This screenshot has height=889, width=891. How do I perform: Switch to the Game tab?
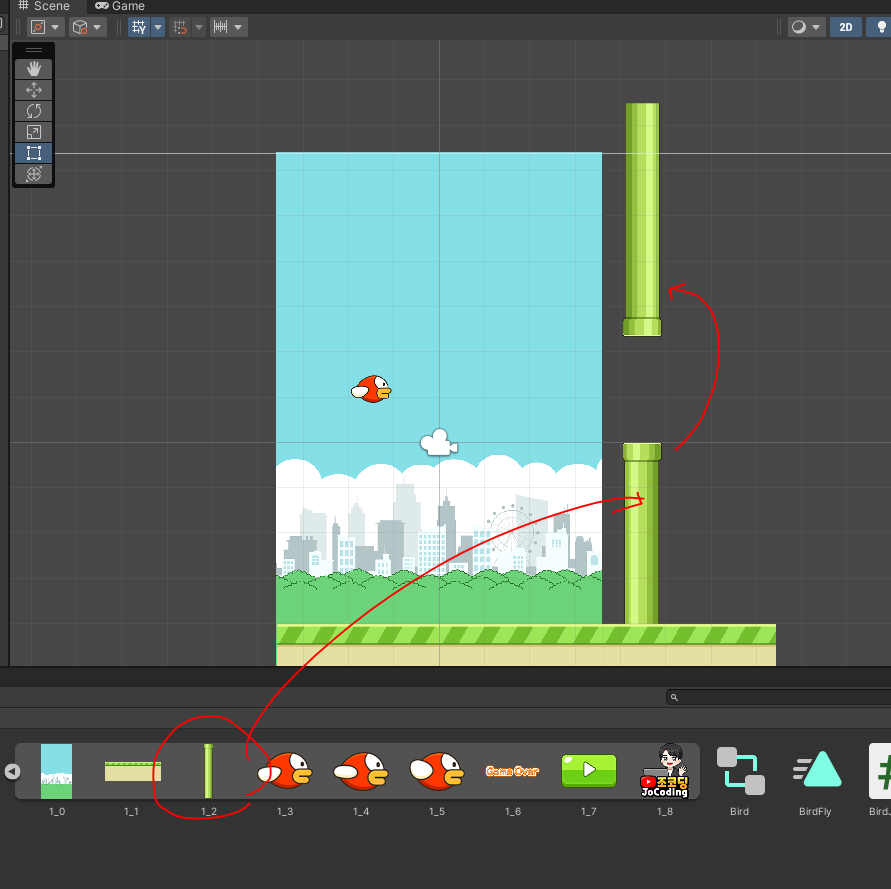pos(120,6)
